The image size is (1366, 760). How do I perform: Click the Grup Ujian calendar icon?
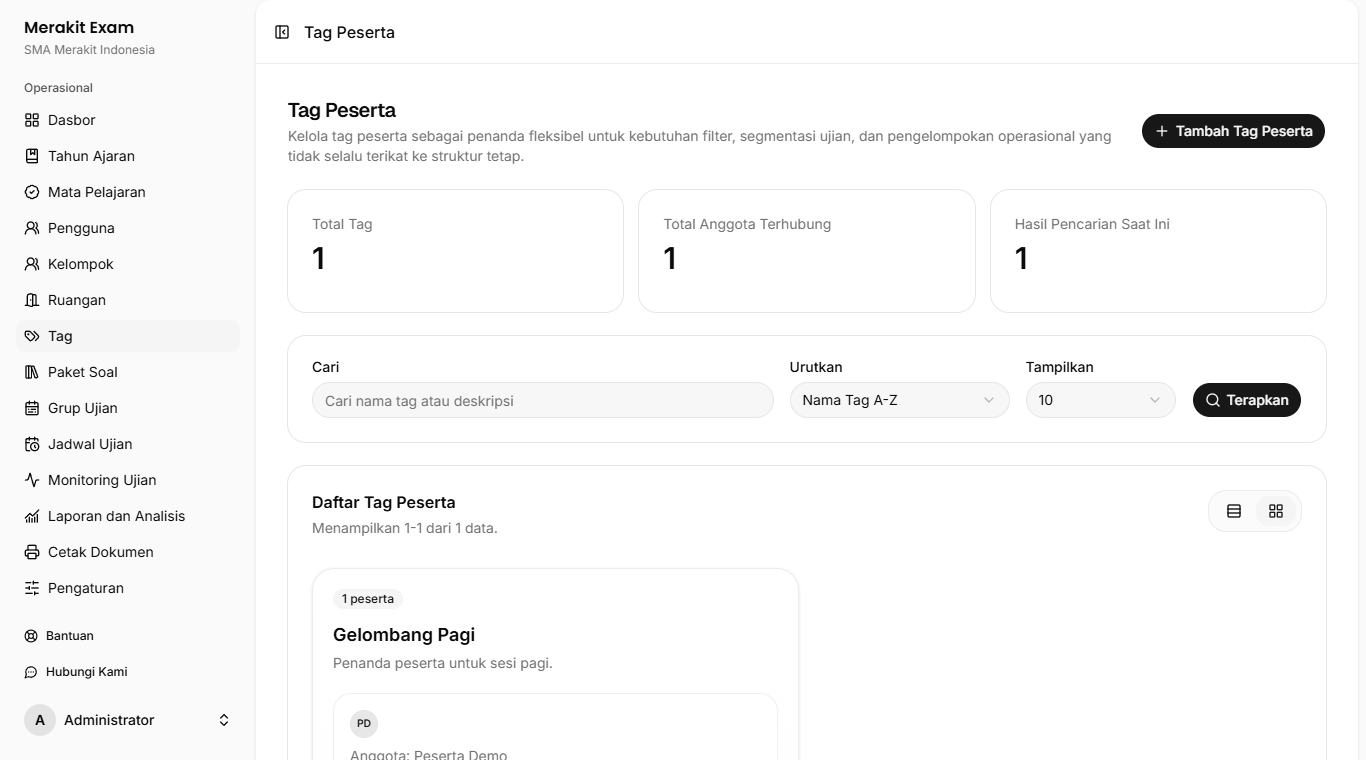32,408
